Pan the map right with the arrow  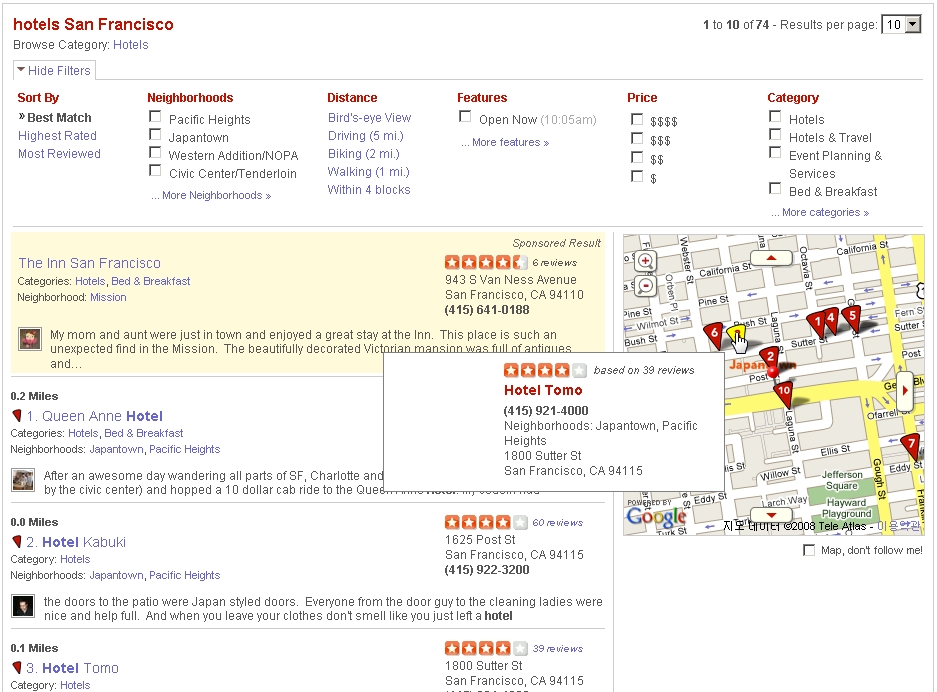(905, 391)
